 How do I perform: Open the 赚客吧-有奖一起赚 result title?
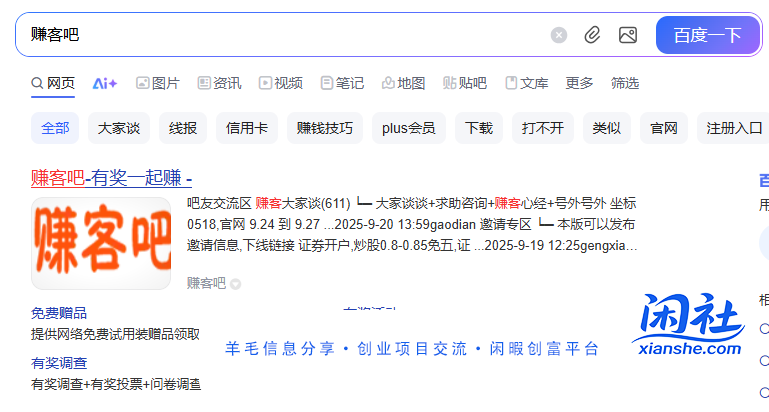coord(111,179)
